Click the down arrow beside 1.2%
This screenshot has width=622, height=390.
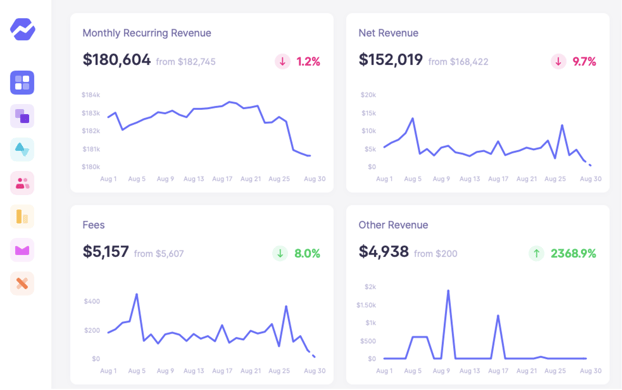(x=282, y=61)
